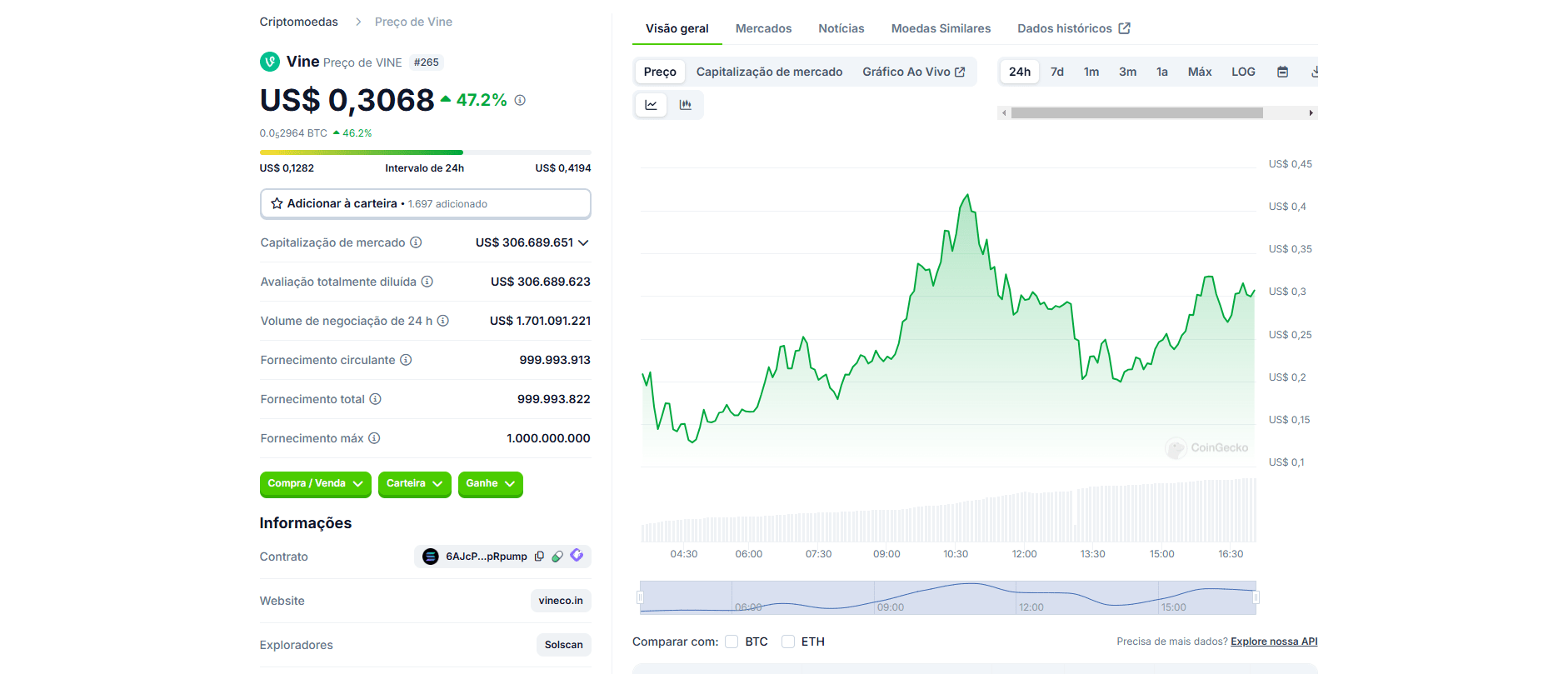
Task: Click the 'US$ 0,4194' 24h high value
Action: (x=563, y=168)
